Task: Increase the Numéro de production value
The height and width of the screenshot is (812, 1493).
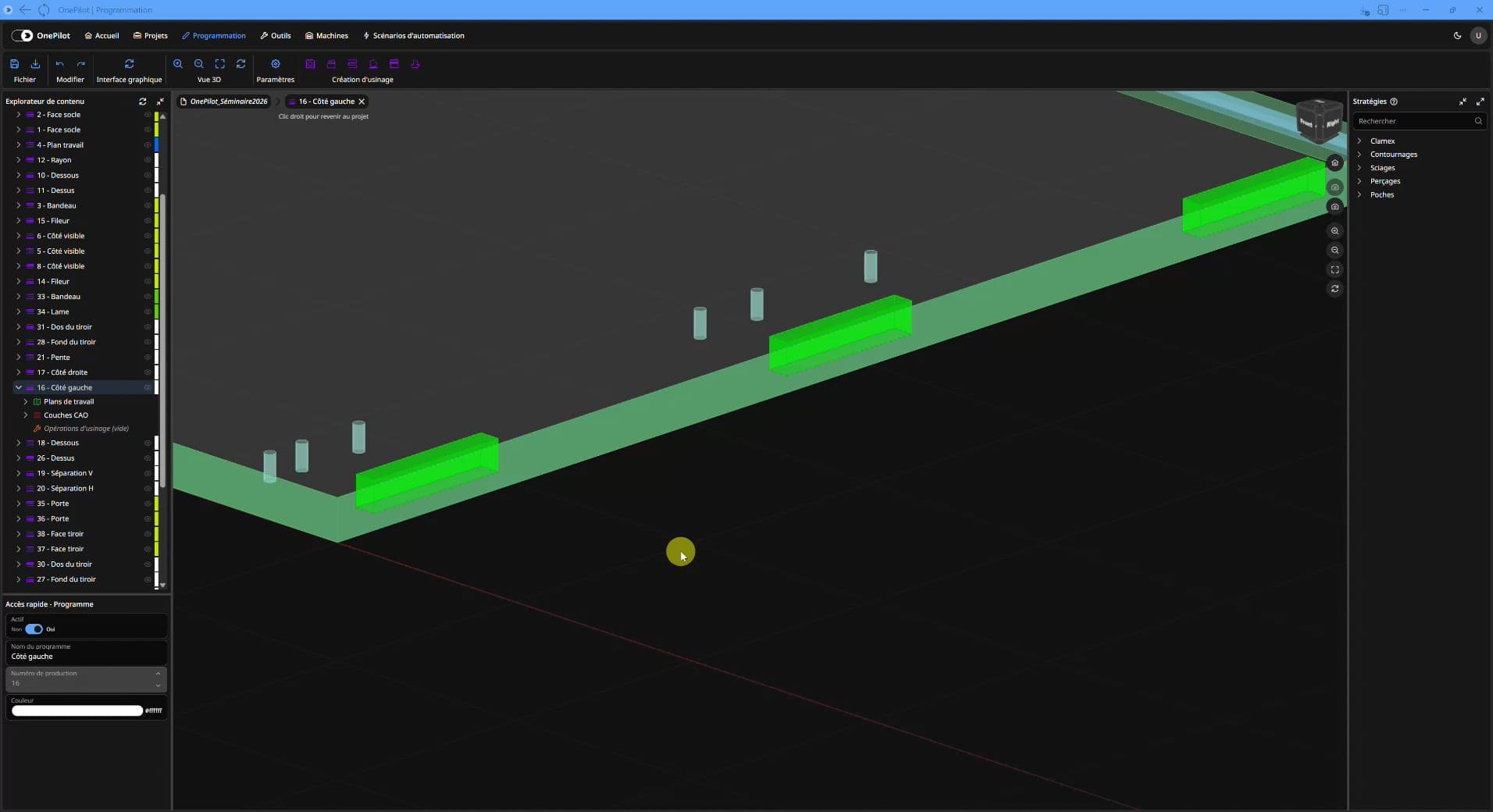Action: click(x=158, y=673)
